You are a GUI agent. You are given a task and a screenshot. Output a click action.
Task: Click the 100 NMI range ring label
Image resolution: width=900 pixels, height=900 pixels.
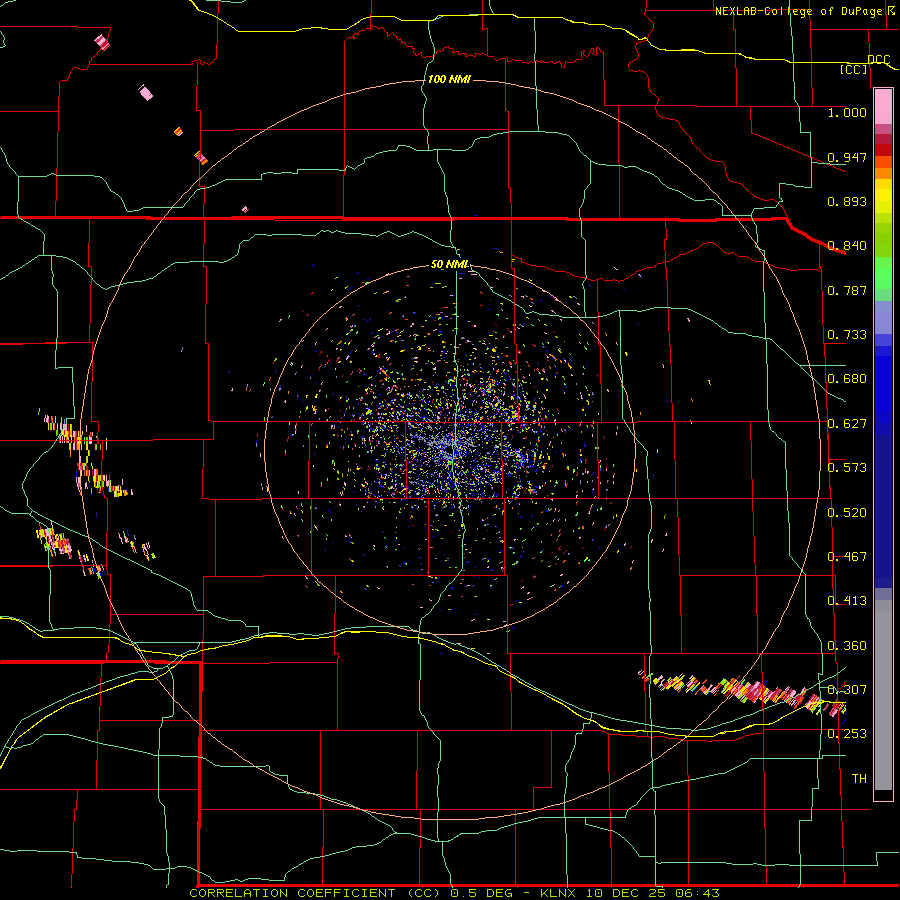[x=449, y=79]
